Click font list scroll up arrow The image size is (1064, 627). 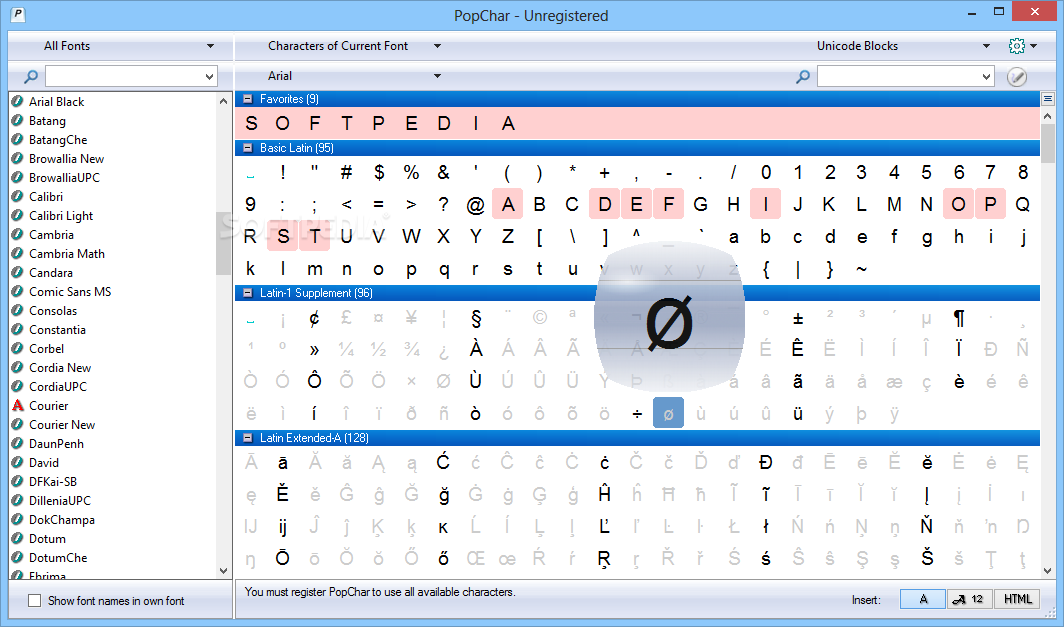[x=223, y=101]
